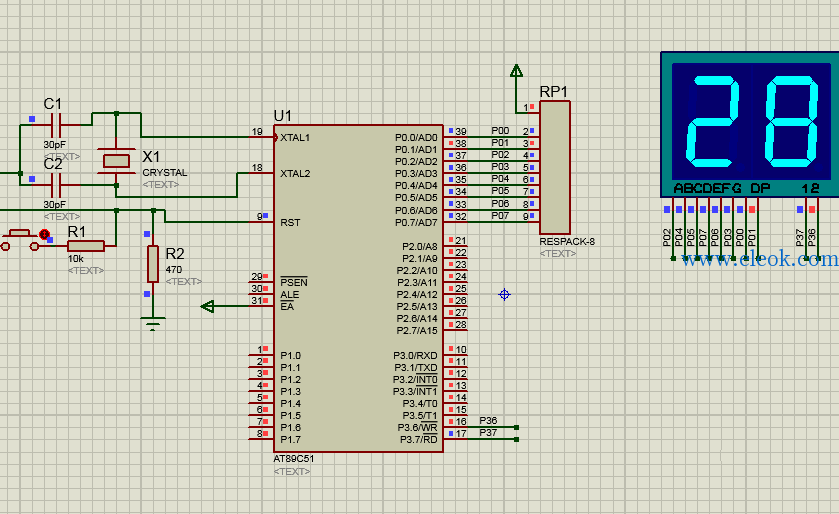Select resistor R2 470 symbol
The image size is (839, 514).
coord(153,264)
